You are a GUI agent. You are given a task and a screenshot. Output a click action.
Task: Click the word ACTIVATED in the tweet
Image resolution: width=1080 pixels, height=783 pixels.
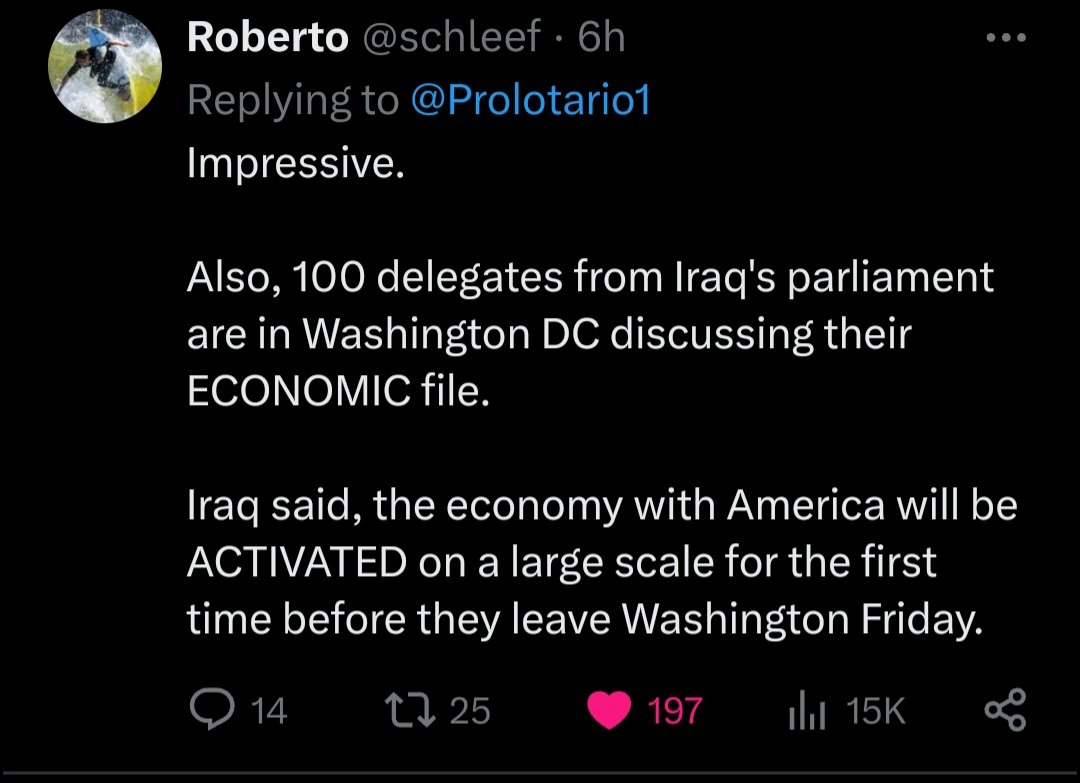tap(296, 563)
